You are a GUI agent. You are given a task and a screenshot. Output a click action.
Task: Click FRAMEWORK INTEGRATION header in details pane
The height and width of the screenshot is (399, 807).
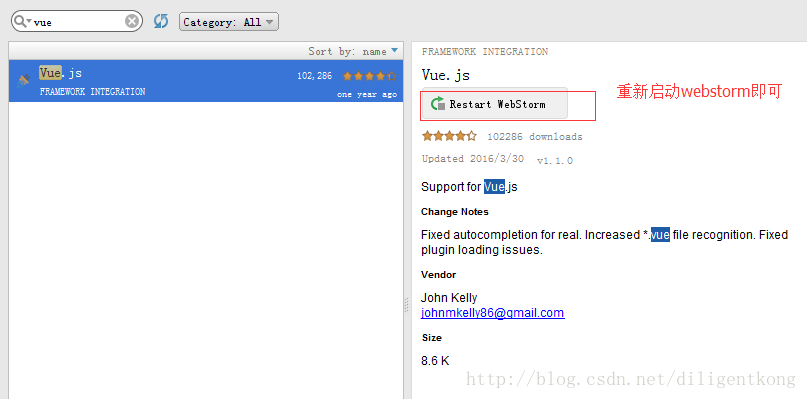(485, 51)
